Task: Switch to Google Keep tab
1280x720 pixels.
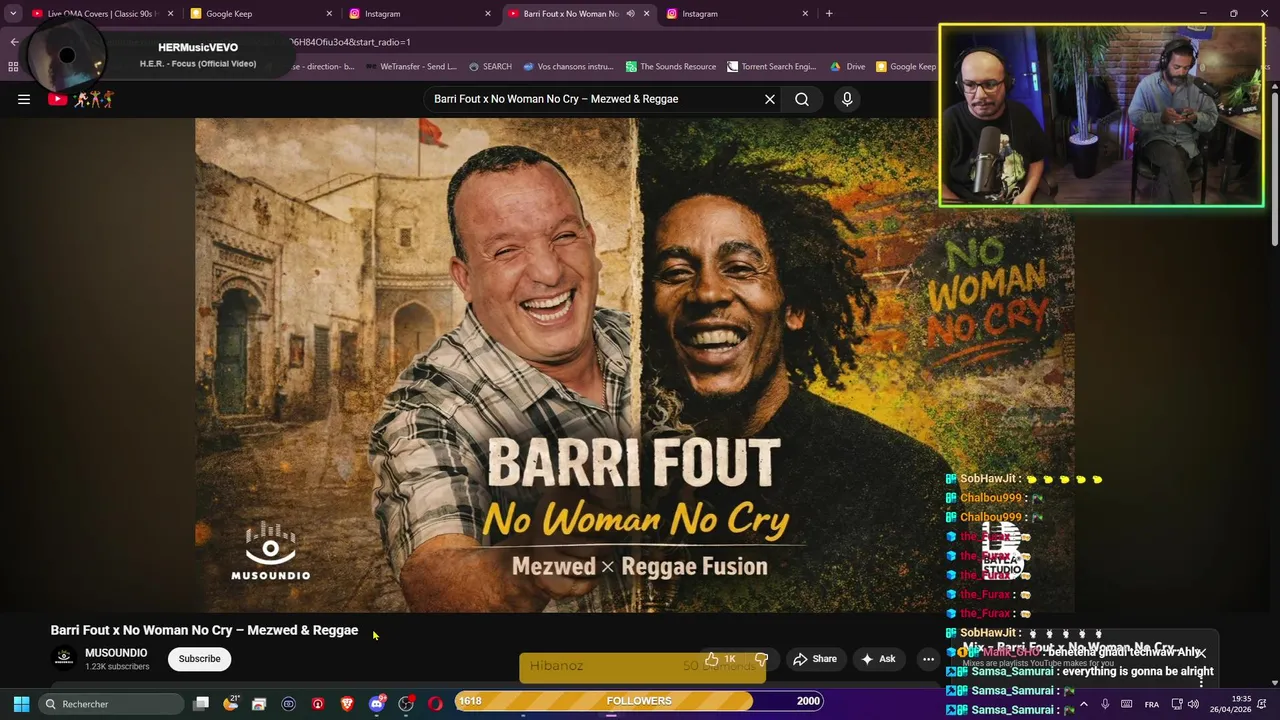Action: (x=261, y=14)
